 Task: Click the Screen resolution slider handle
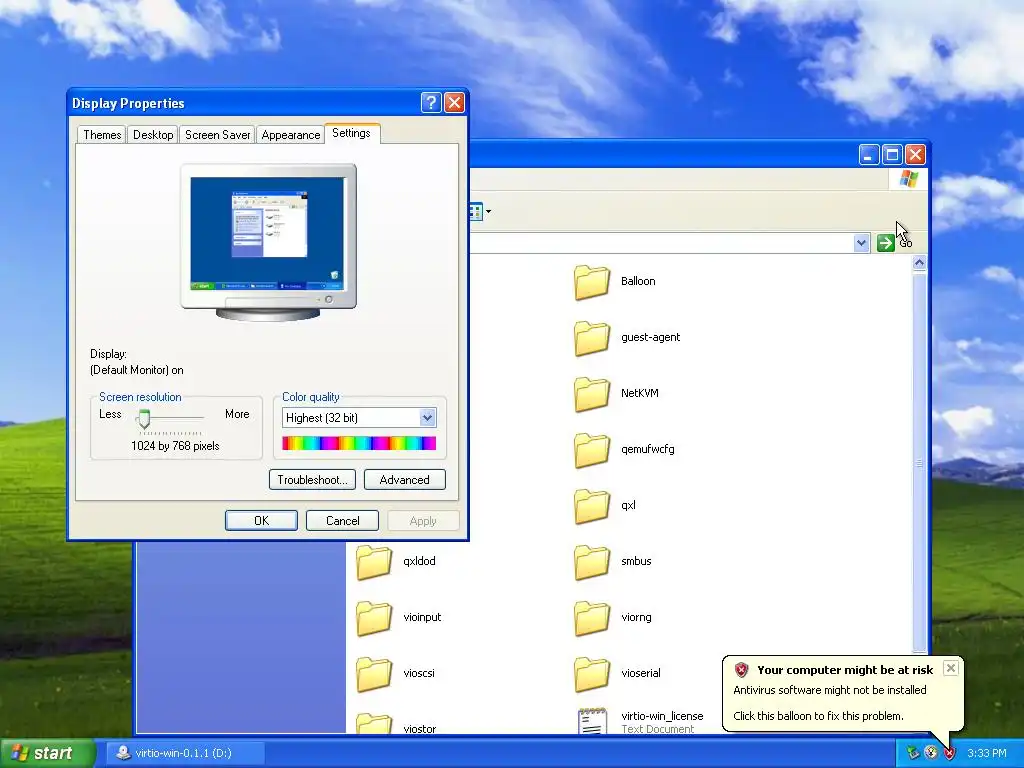point(144,419)
